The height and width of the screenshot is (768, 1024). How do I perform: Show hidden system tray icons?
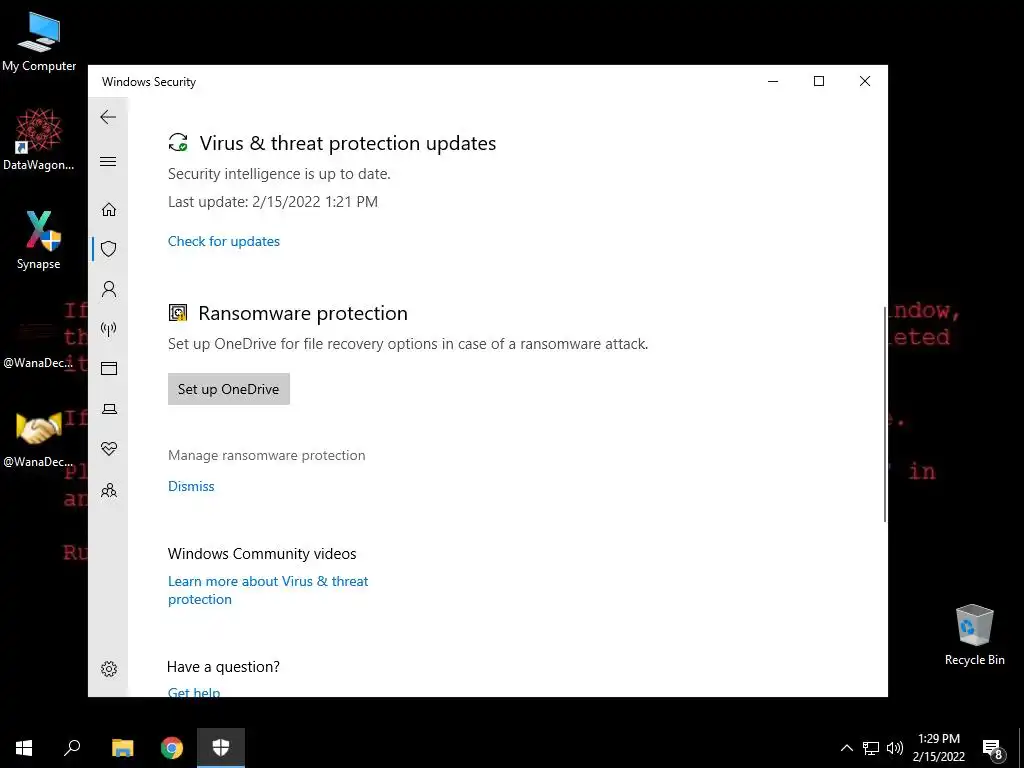click(846, 748)
